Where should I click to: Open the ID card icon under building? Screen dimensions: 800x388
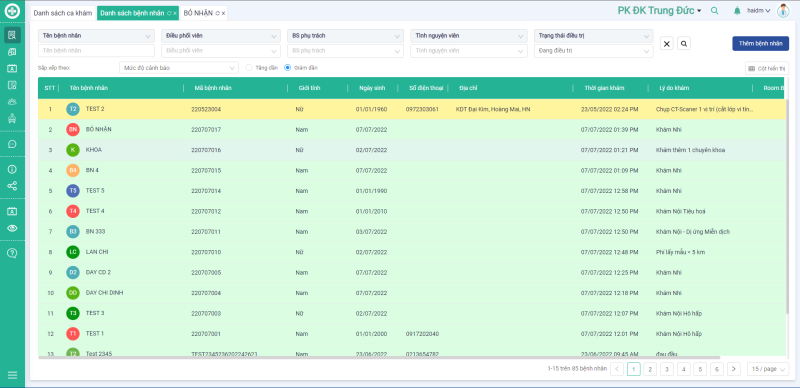point(12,68)
